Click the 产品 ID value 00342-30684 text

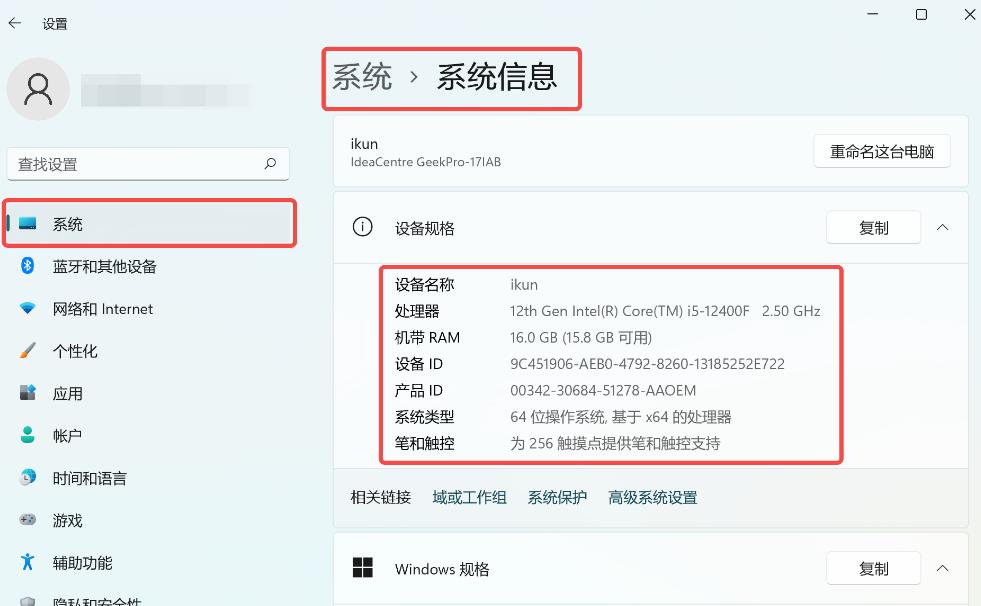pyautogui.click(x=603, y=390)
